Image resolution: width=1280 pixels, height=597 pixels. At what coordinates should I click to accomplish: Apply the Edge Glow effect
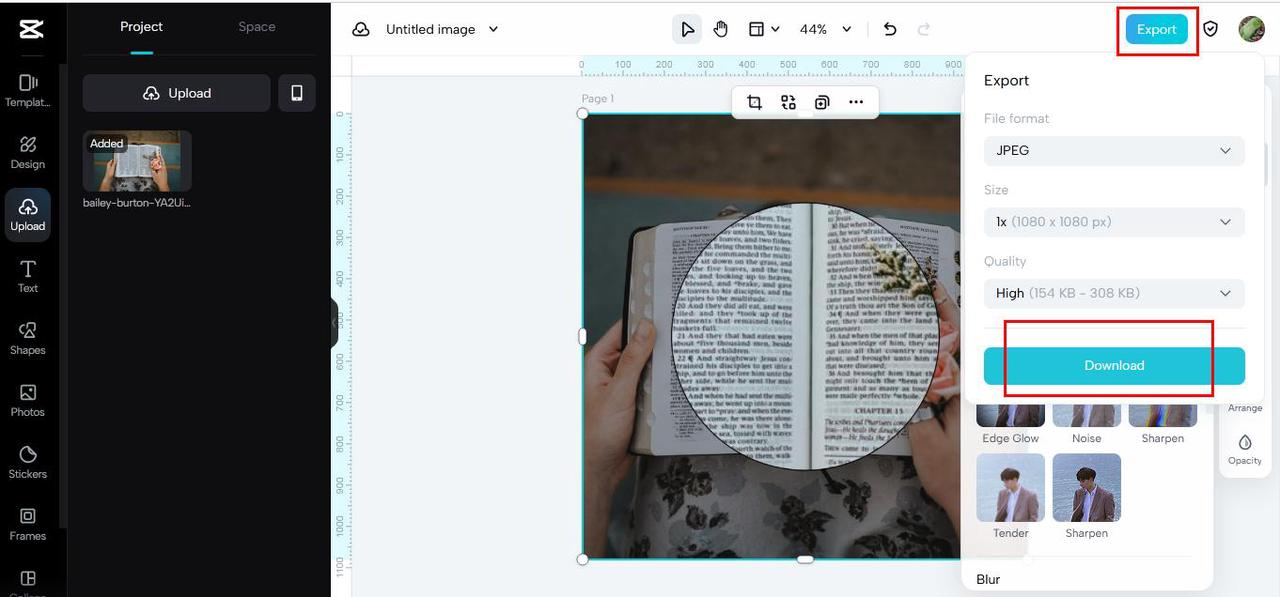1010,422
